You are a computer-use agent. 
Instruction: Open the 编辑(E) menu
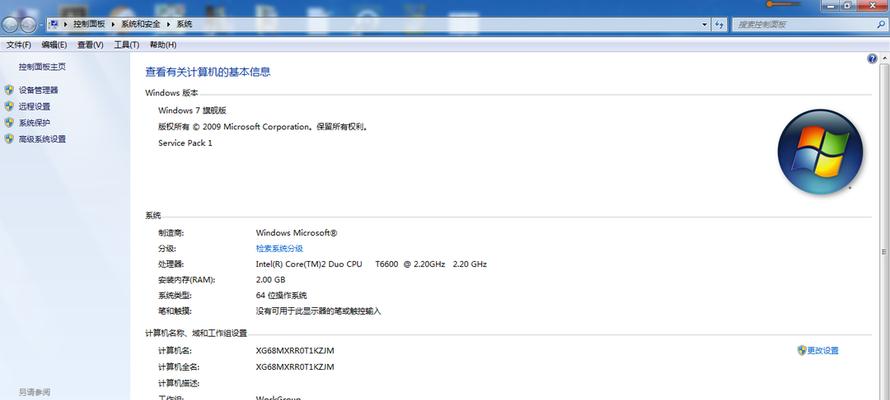click(x=54, y=44)
